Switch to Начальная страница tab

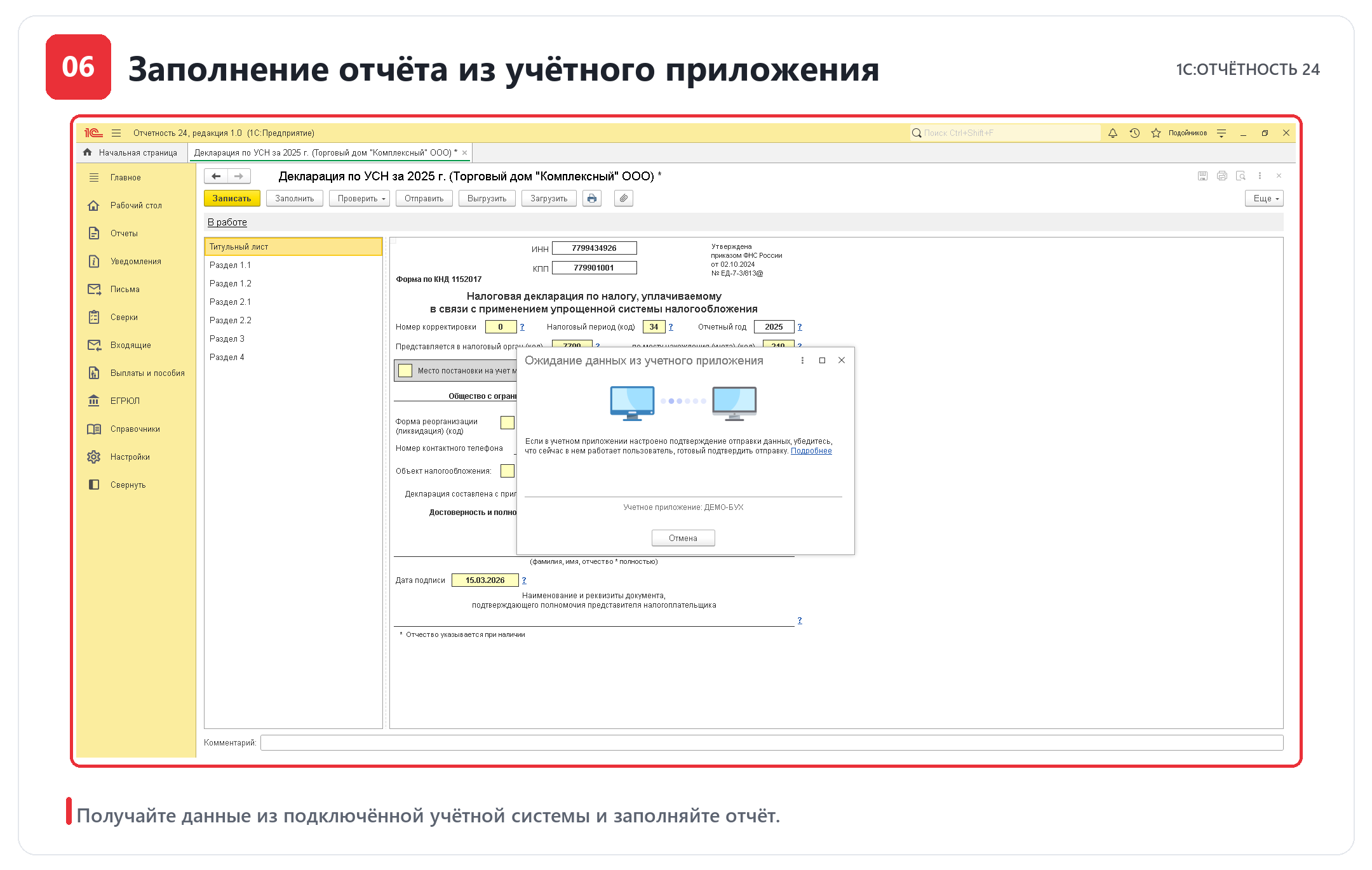[x=131, y=152]
